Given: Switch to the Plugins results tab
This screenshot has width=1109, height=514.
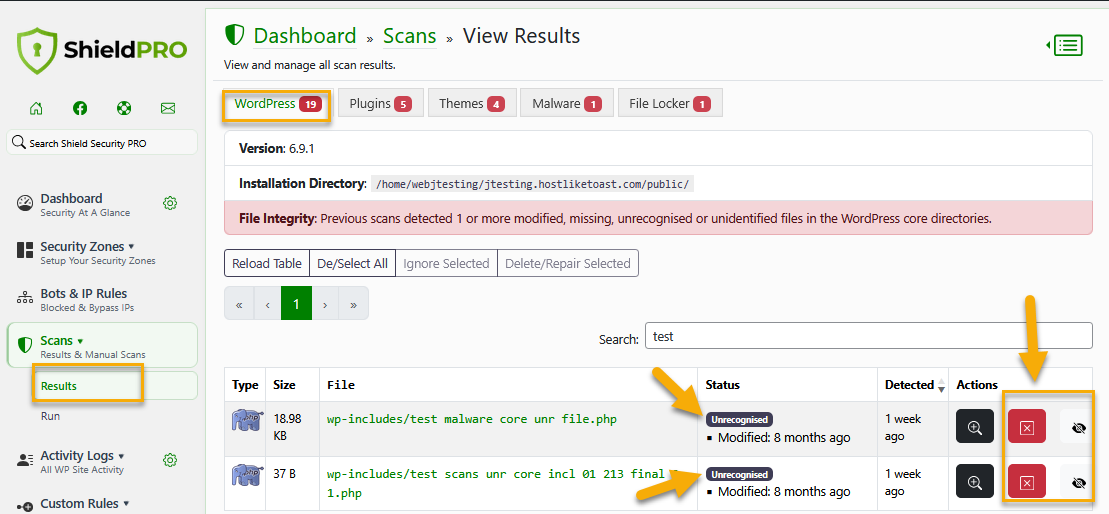Looking at the screenshot, I should pyautogui.click(x=381, y=103).
